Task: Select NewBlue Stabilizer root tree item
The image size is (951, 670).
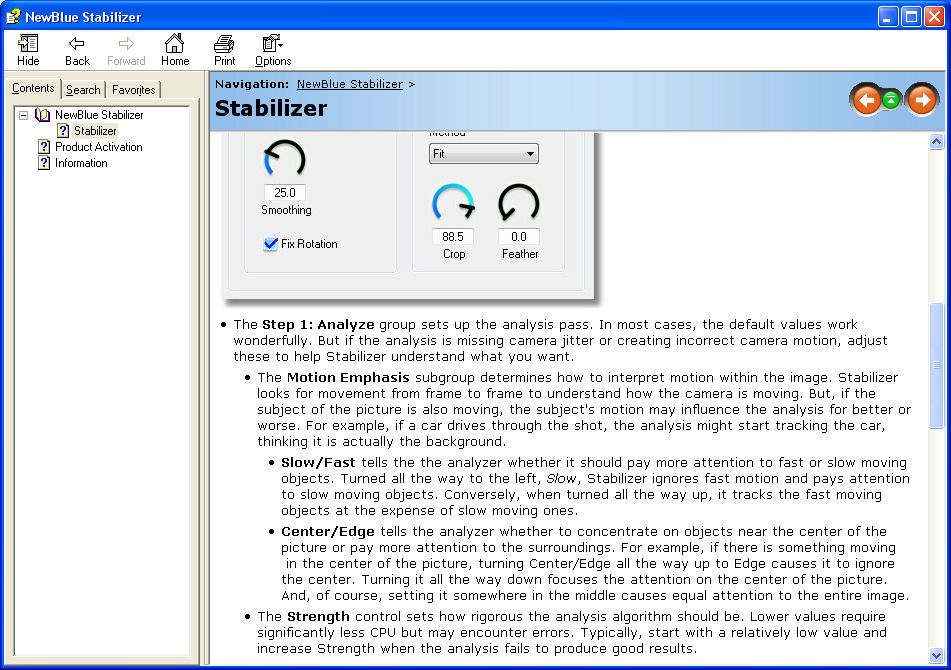Action: [x=99, y=115]
